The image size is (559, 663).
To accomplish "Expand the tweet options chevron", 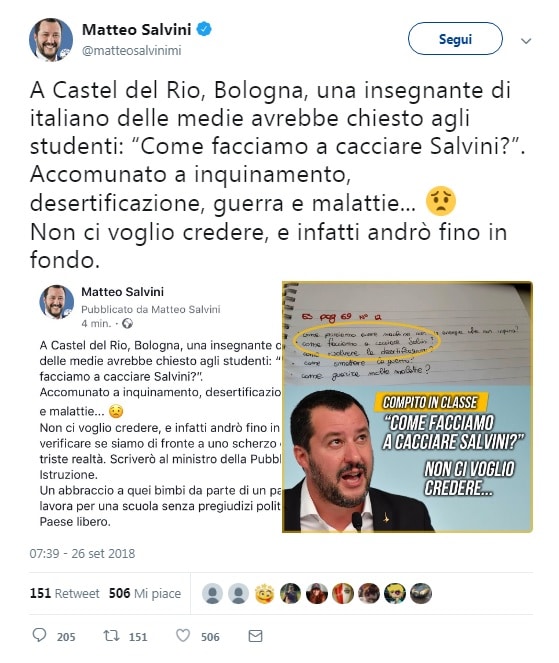I will (x=526, y=41).
